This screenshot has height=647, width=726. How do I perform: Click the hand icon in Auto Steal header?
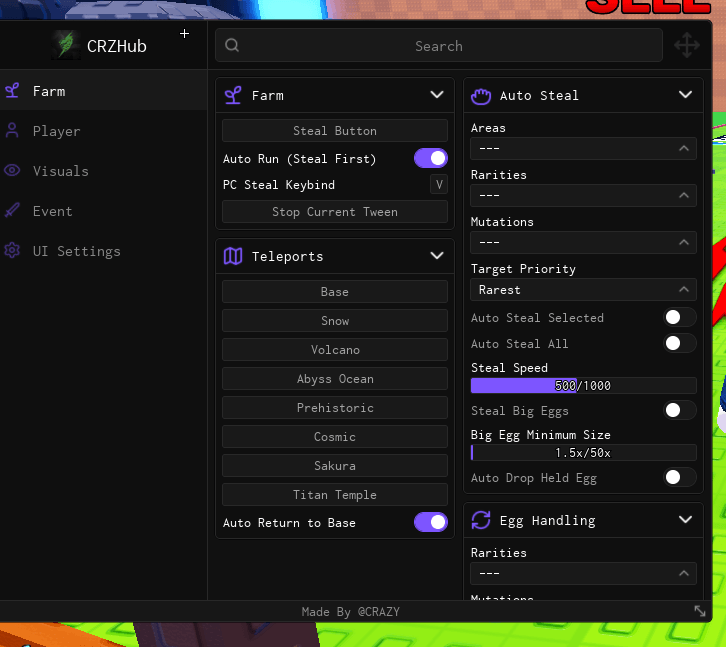click(481, 96)
